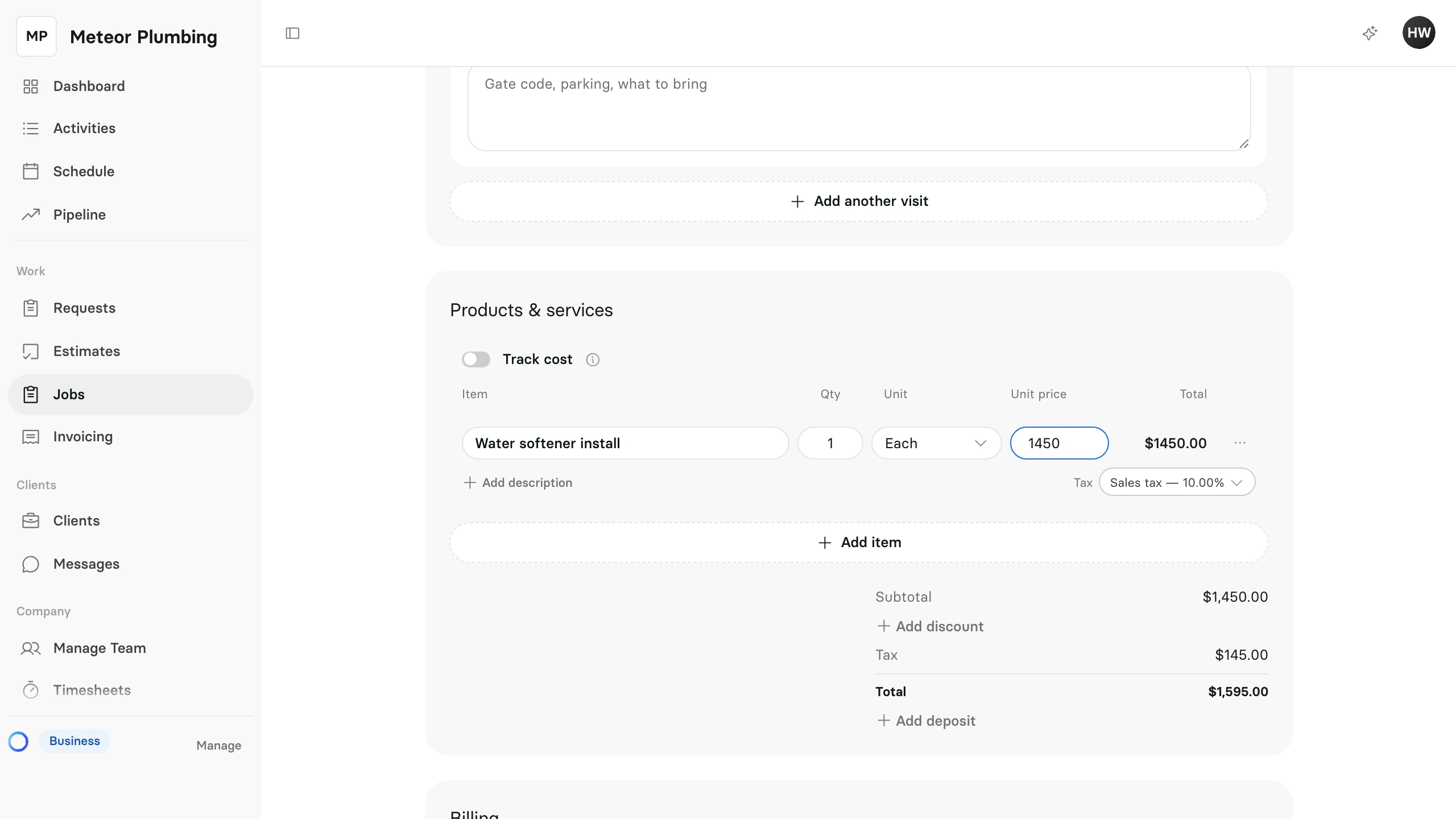This screenshot has width=1456, height=819.
Task: Show Track cost info tooltip icon
Action: pyautogui.click(x=593, y=359)
